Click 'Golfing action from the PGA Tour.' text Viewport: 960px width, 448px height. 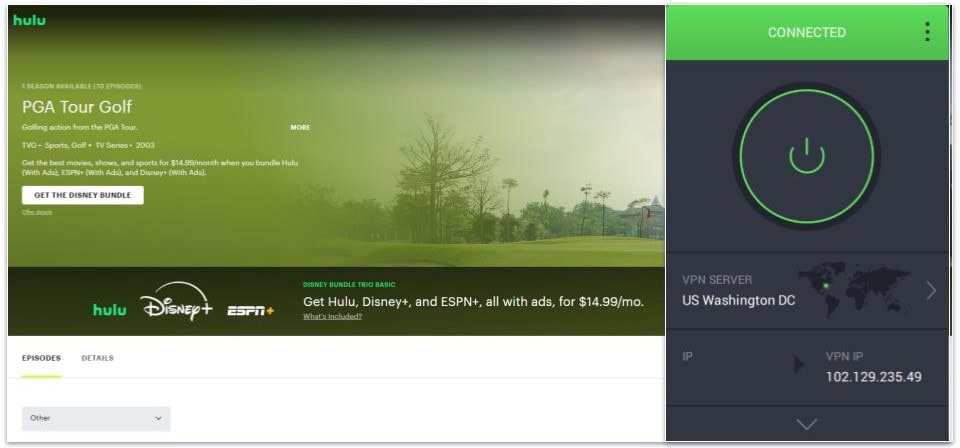pos(80,127)
